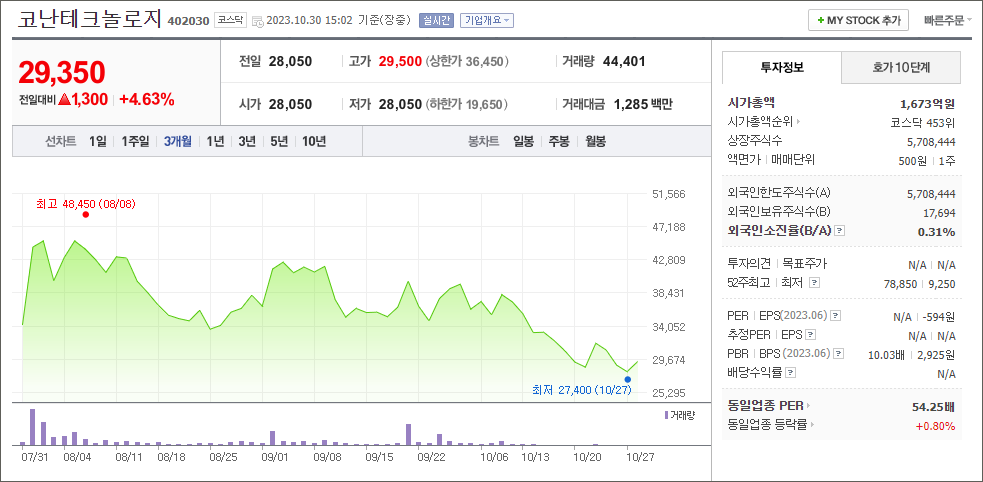Open the 동일업종 PER link
983x482 pixels.
[765, 406]
